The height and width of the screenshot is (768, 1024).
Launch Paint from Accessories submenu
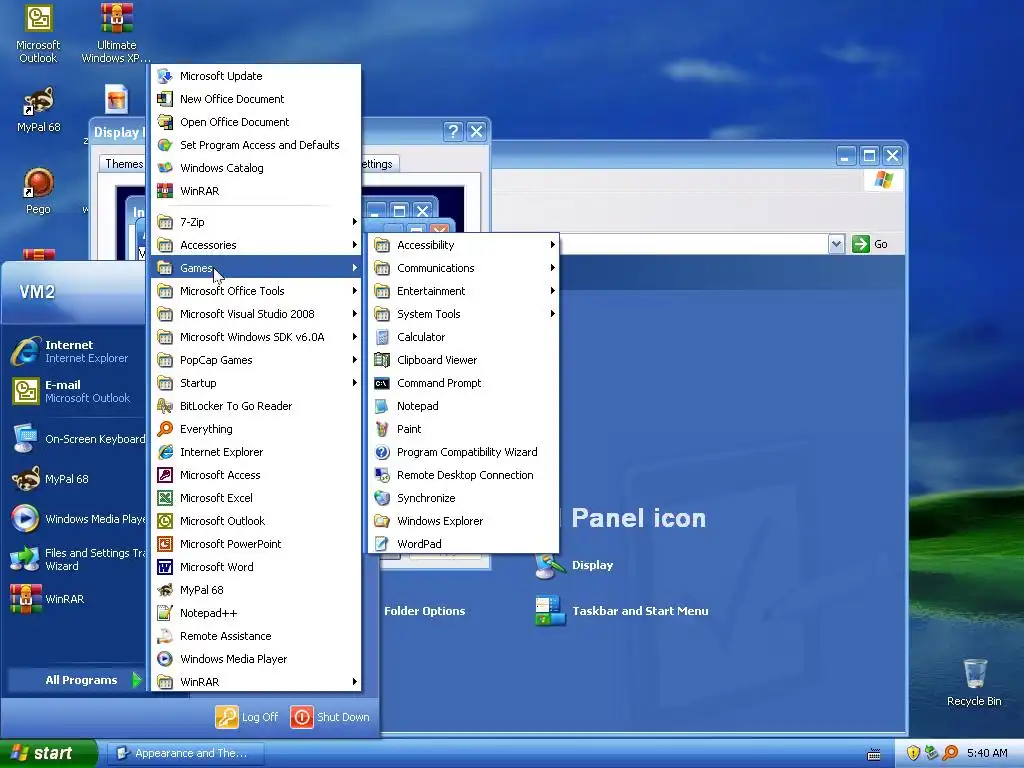click(x=464, y=428)
